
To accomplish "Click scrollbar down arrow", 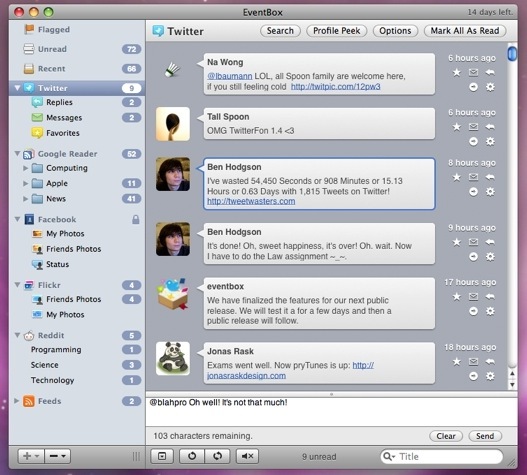I will pos(512,385).
